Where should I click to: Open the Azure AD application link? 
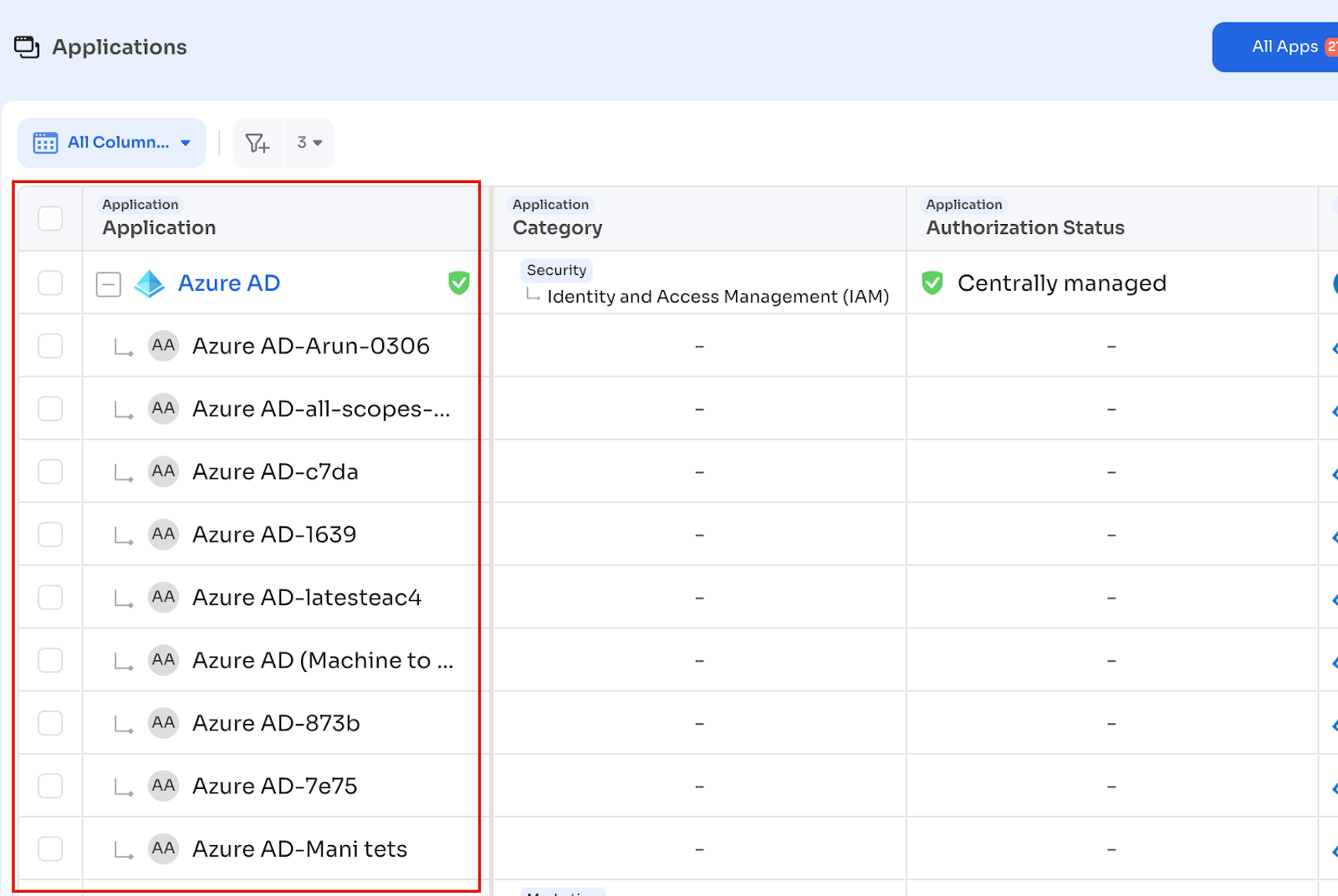[x=229, y=283]
